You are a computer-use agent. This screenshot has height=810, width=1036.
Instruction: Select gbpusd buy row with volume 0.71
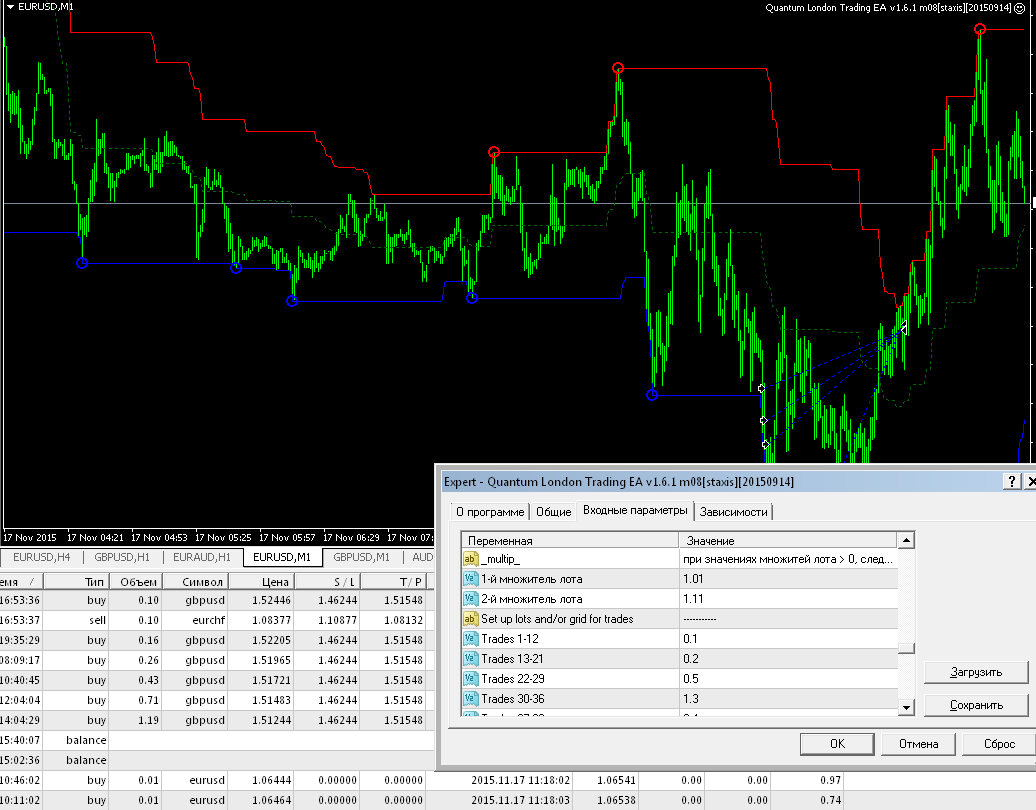point(217,700)
